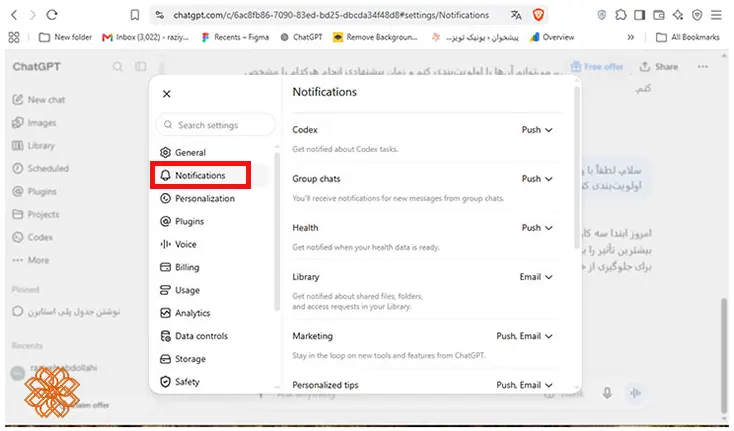
Task: Open Library in the ChatGPT sidebar
Action: point(33,146)
